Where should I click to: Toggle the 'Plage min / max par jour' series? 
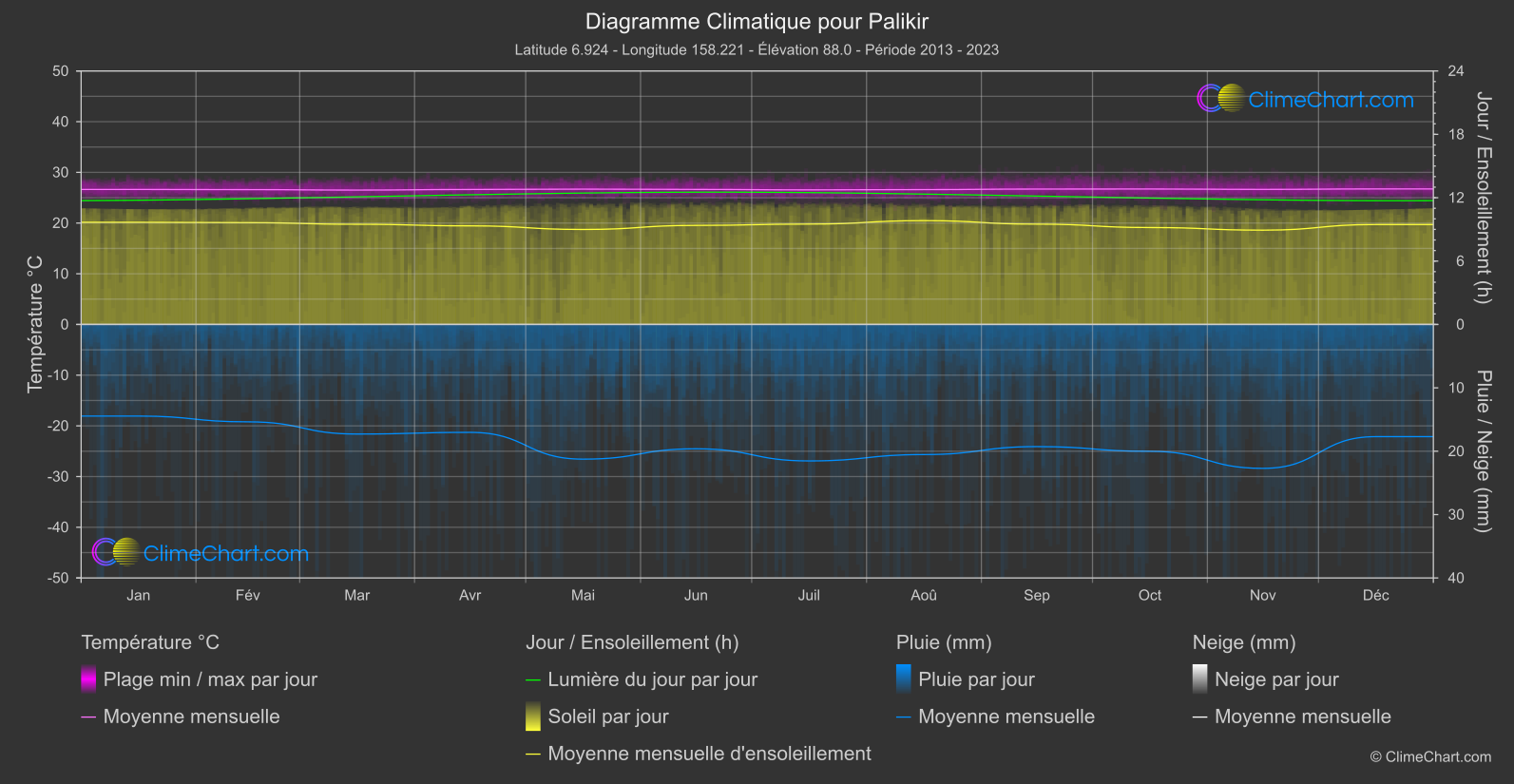click(210, 679)
